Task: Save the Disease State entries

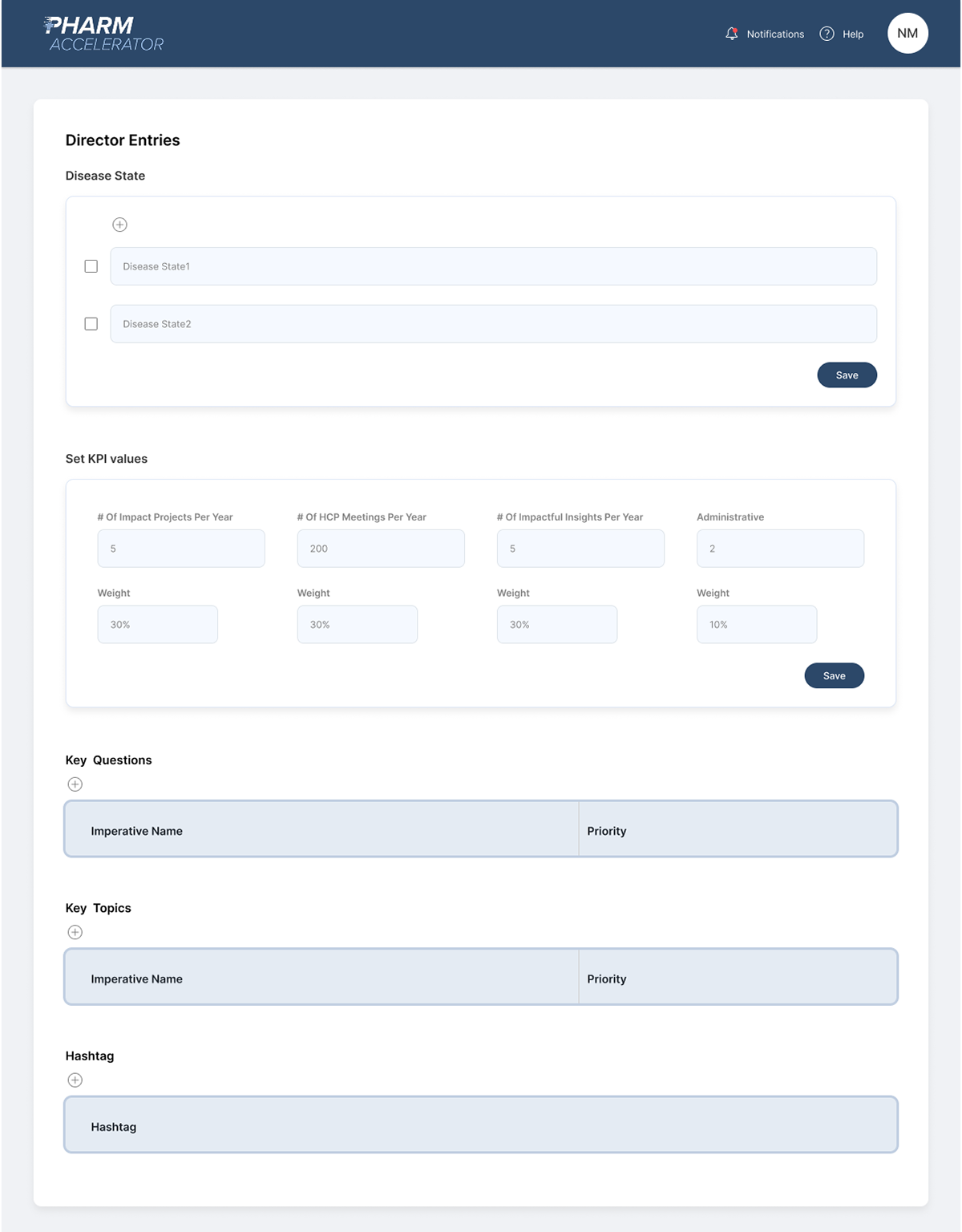Action: (x=847, y=375)
